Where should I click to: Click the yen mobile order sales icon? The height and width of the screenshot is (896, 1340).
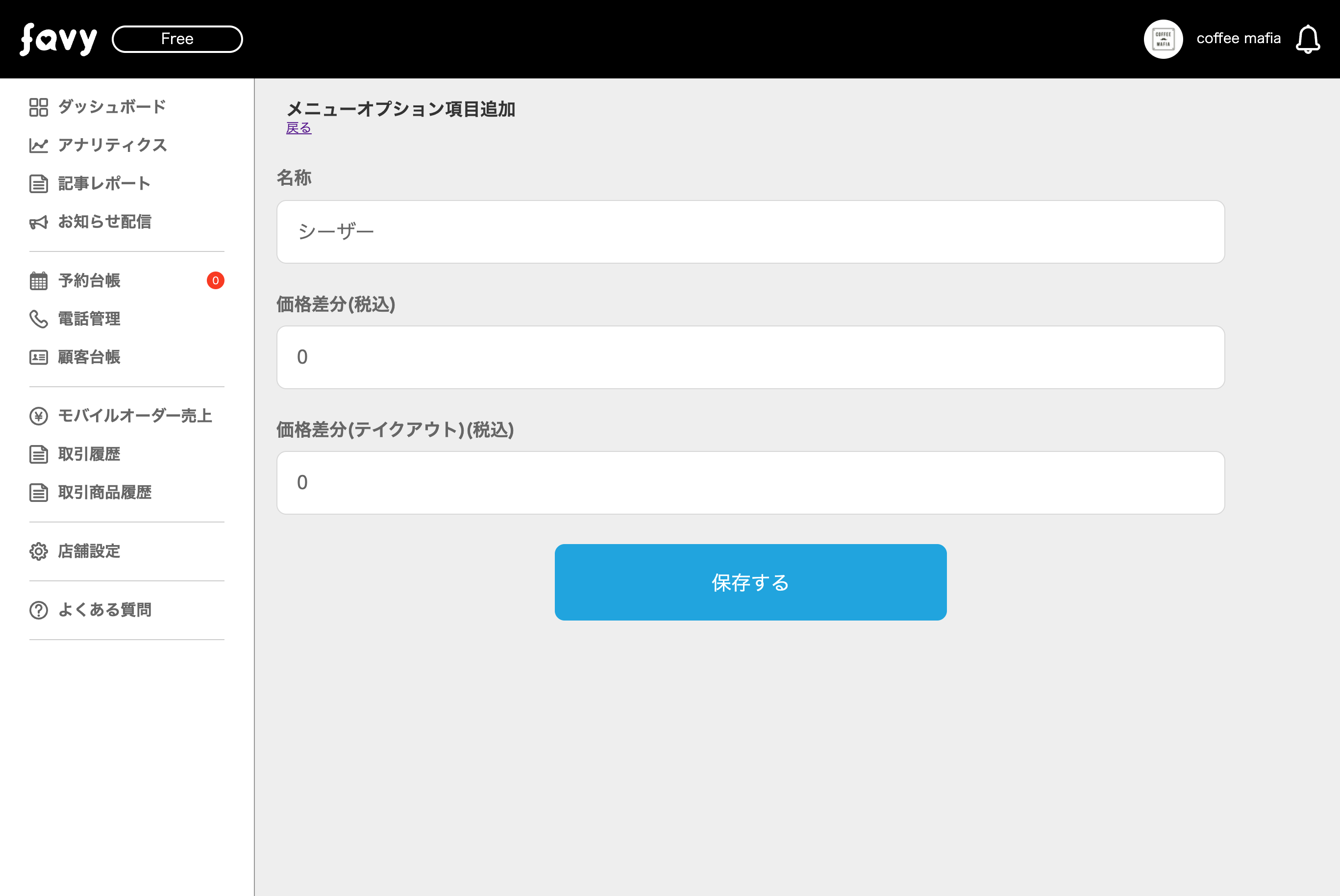[38, 416]
